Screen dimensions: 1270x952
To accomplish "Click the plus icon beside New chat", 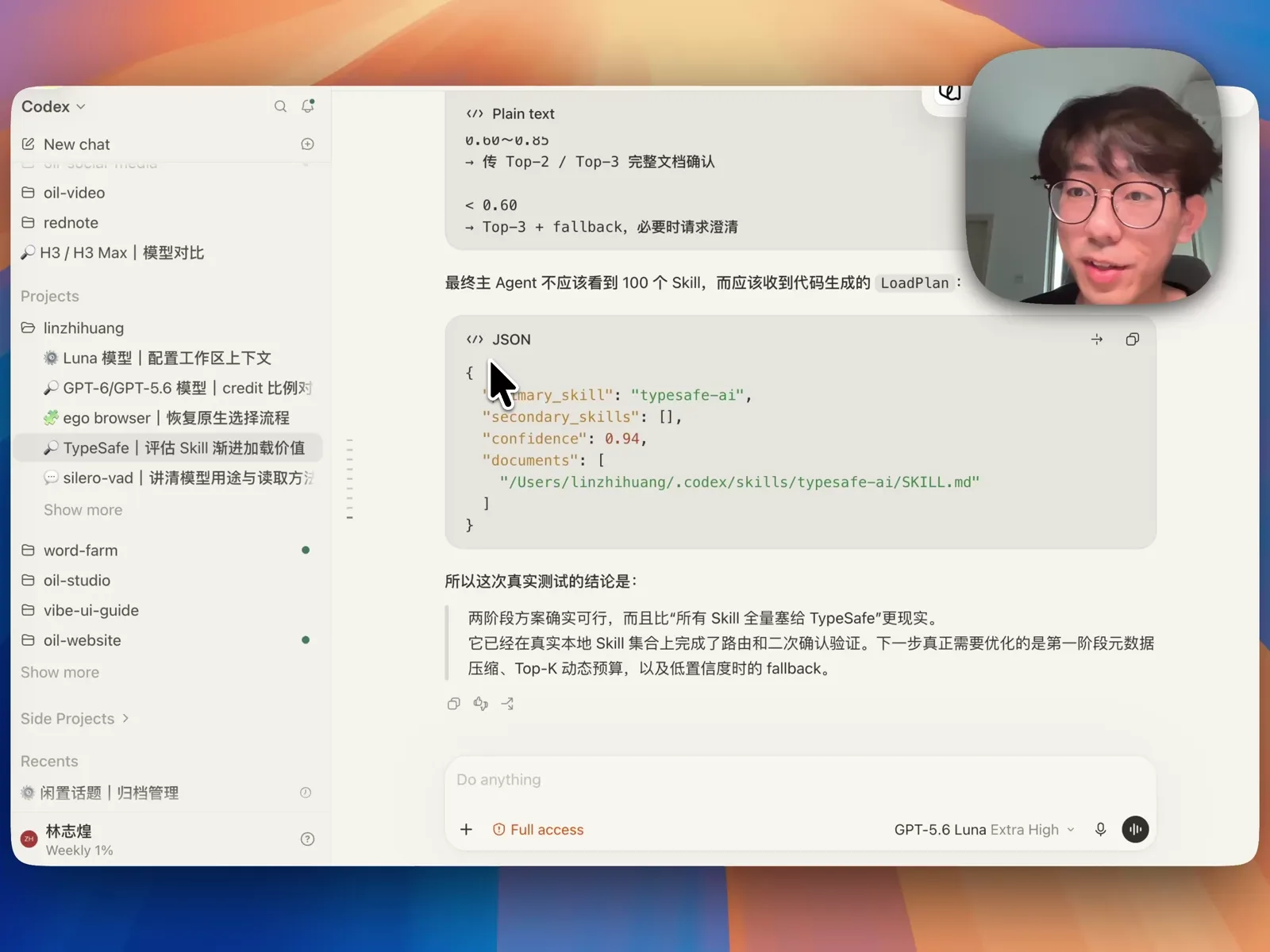I will pos(308,144).
